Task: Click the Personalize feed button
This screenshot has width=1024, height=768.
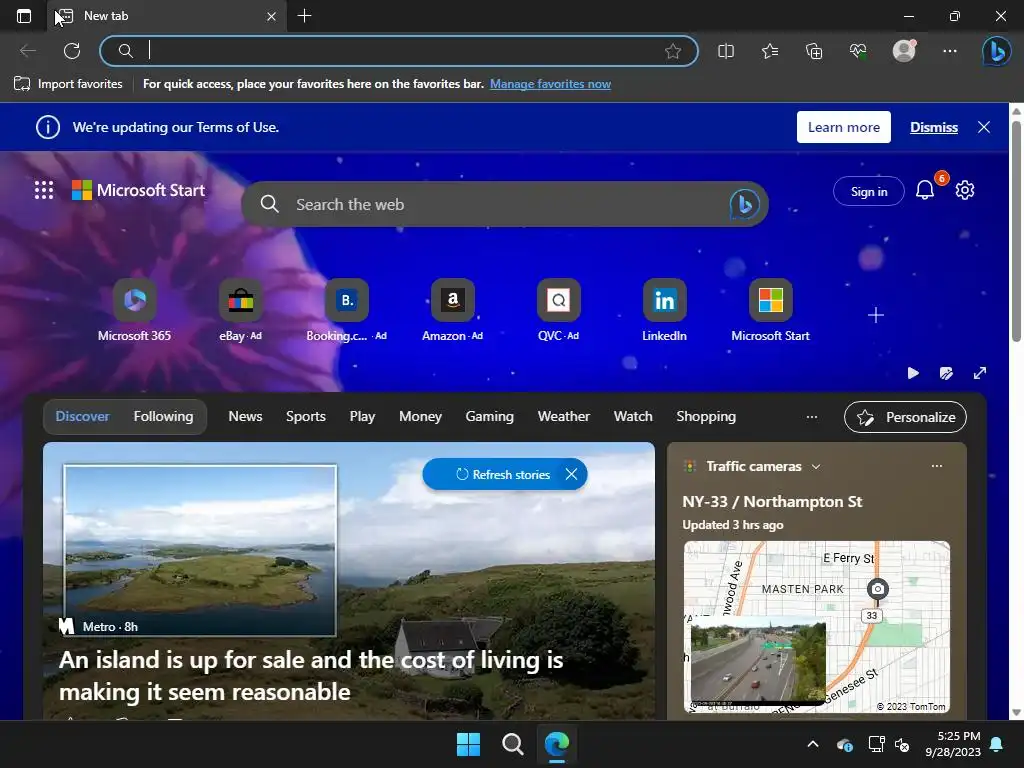Action: [x=905, y=417]
